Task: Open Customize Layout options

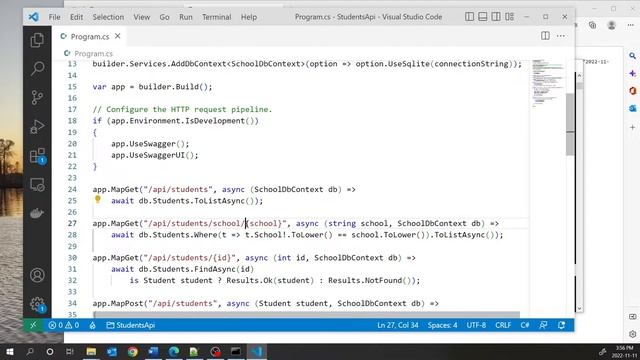Action: (509, 17)
